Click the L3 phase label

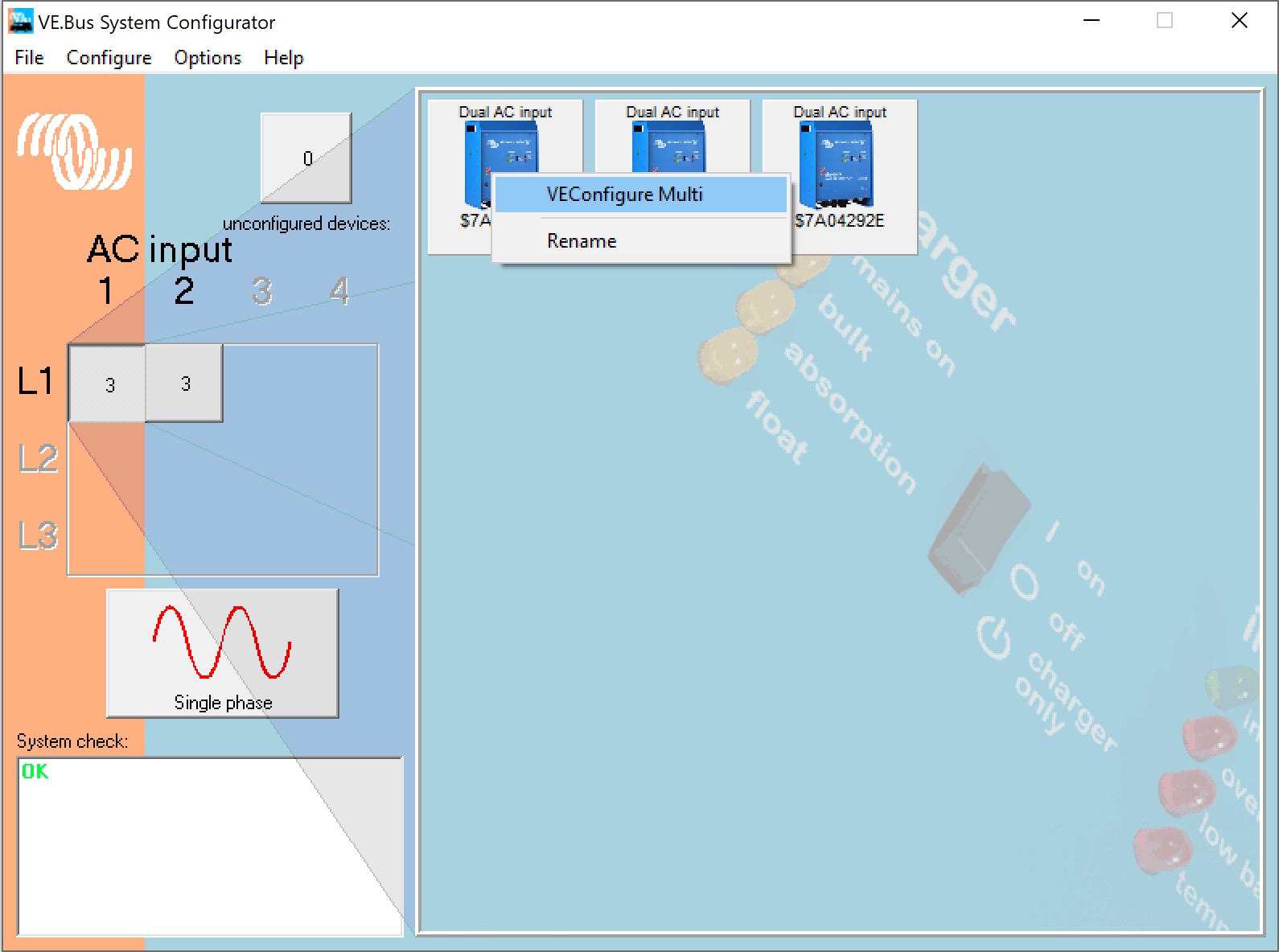point(38,535)
